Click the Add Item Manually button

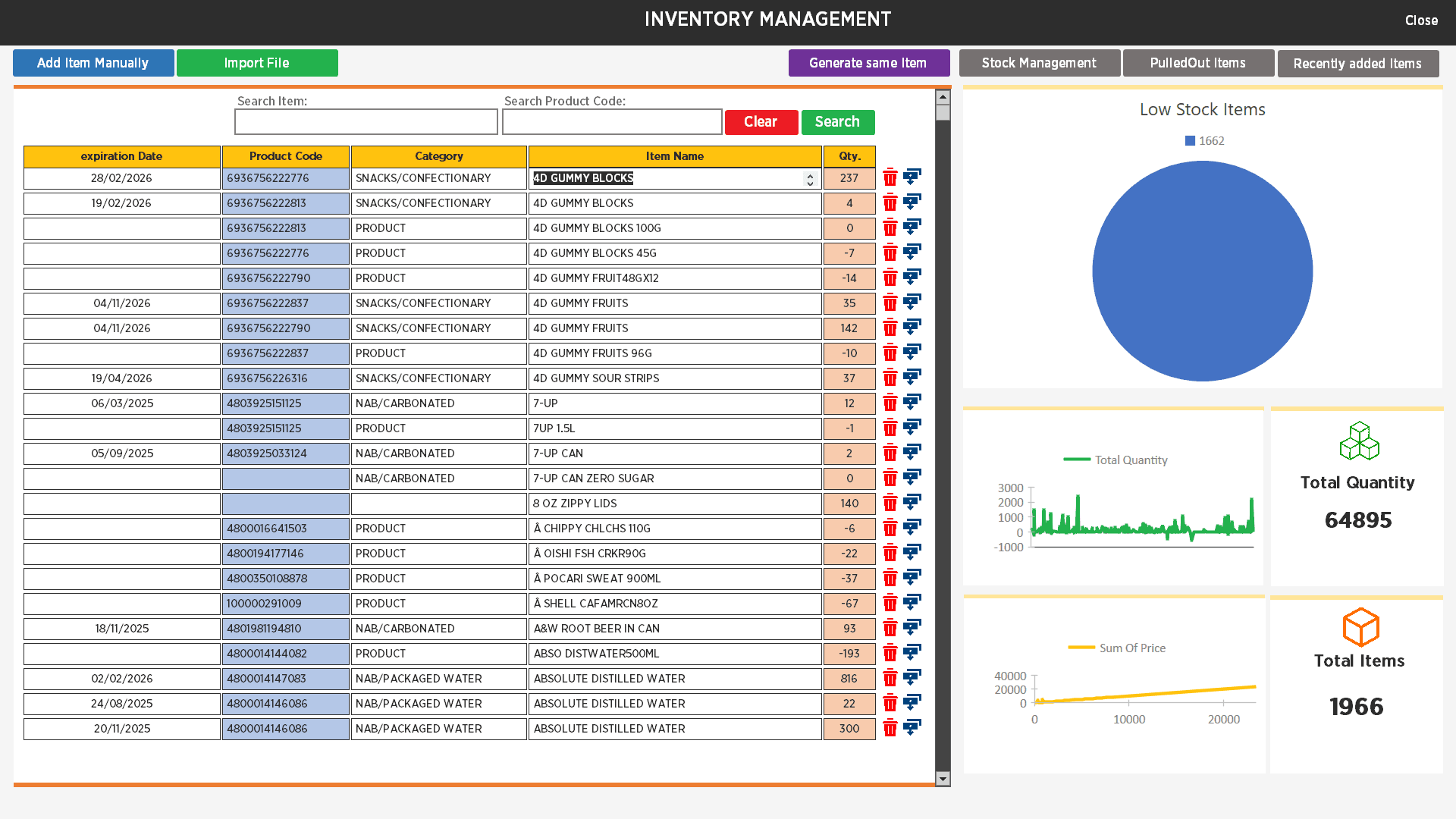click(93, 63)
